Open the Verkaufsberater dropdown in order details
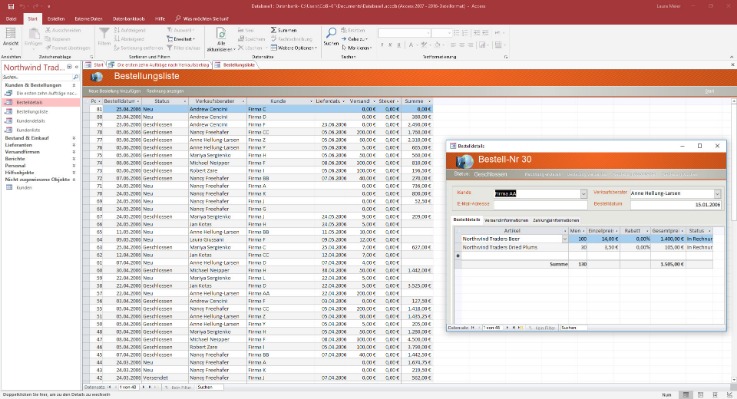Image resolution: width=737 pixels, height=399 pixels. [x=717, y=194]
